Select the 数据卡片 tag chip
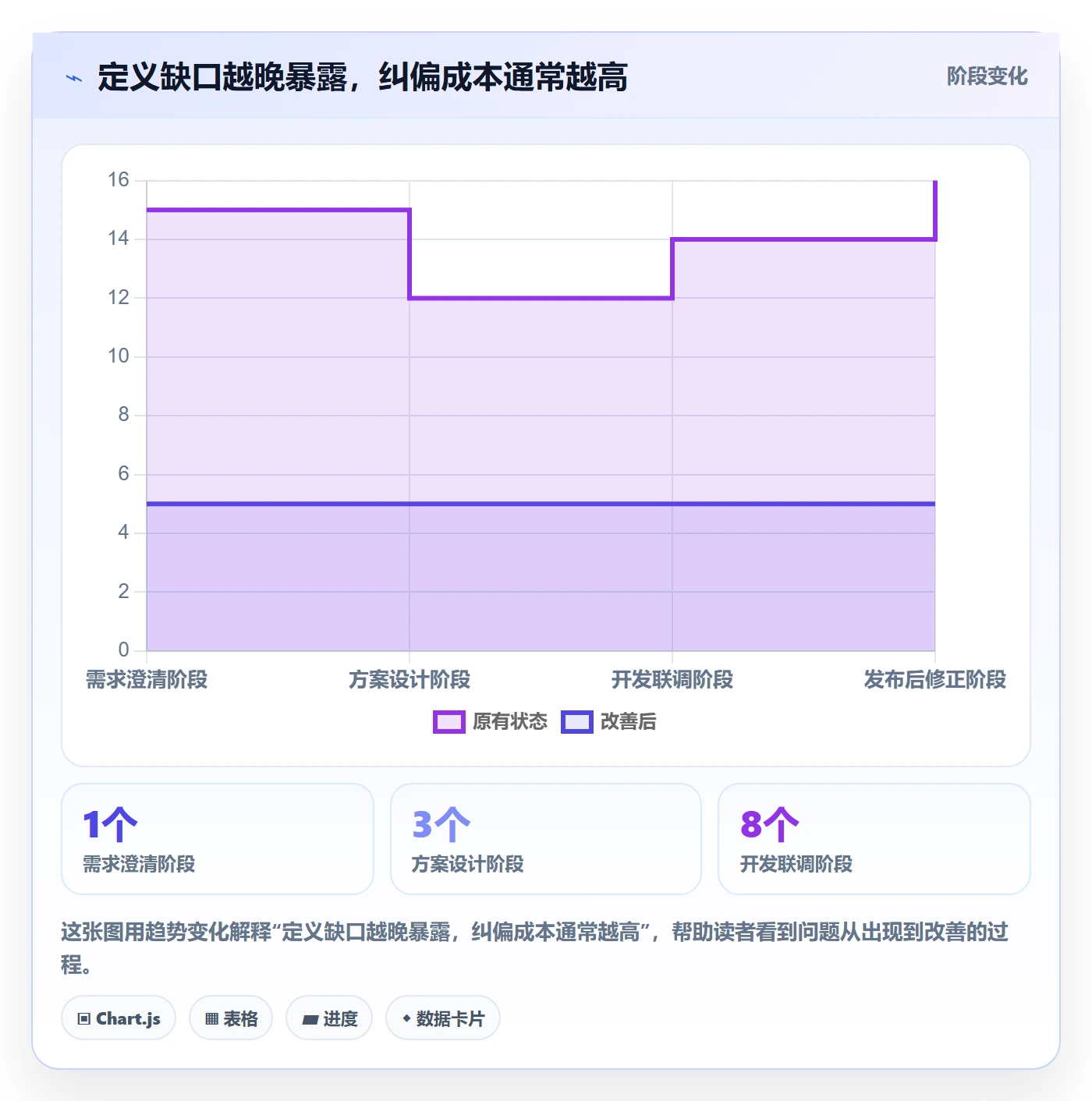 443,1018
